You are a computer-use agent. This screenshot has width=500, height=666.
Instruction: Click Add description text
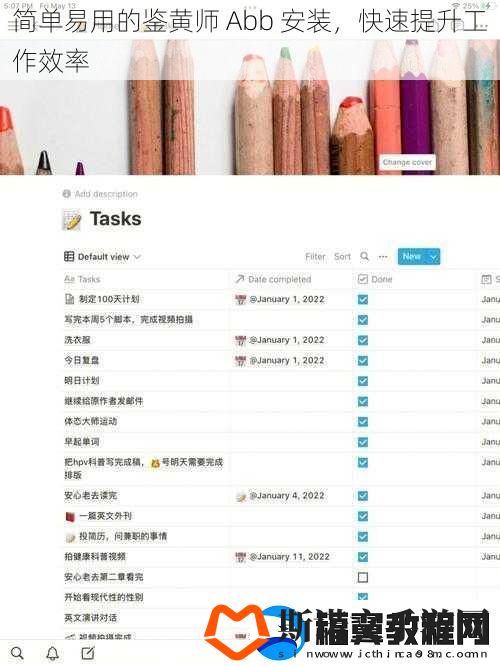click(106, 194)
